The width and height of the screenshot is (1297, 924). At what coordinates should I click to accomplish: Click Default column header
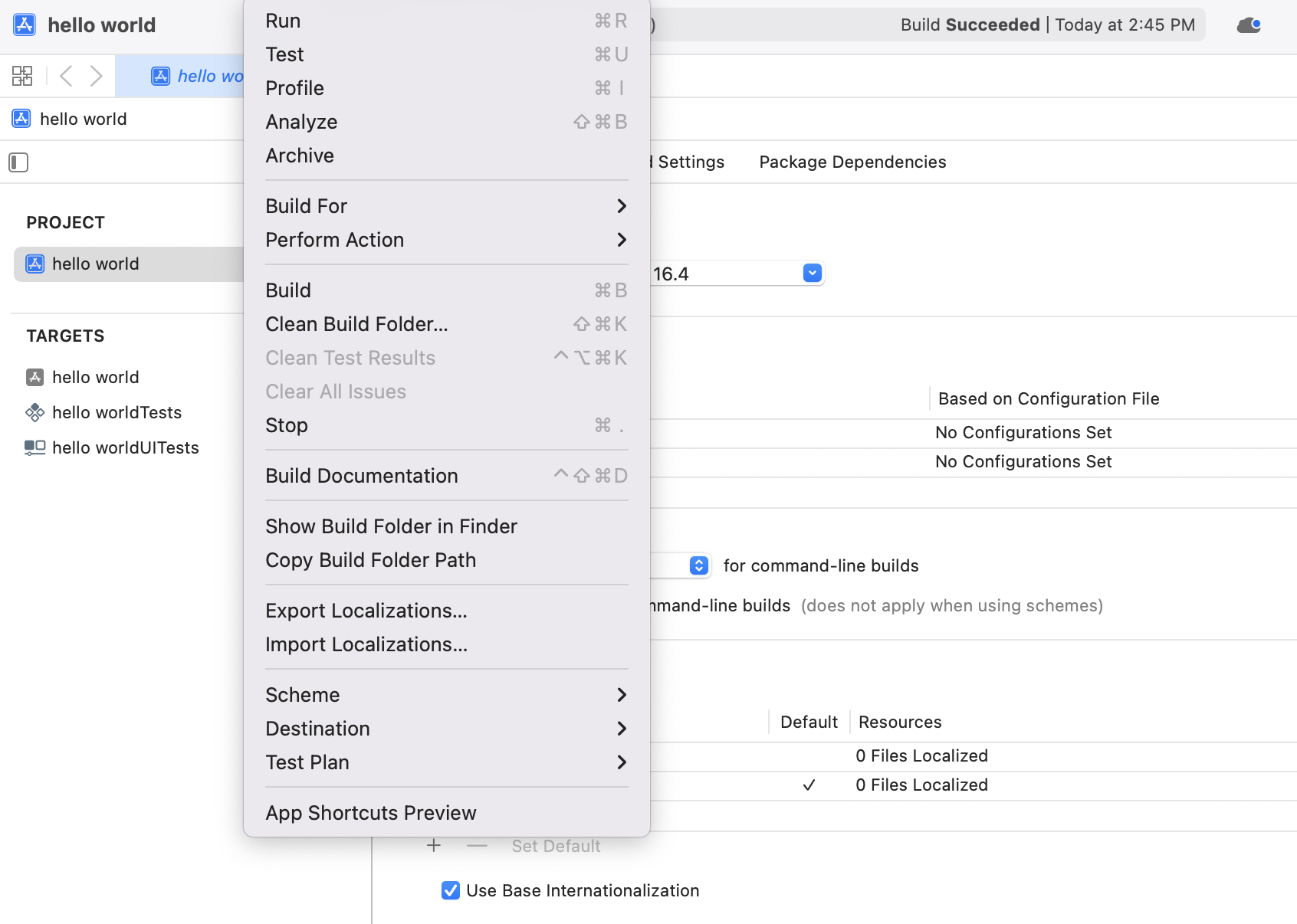tap(809, 722)
